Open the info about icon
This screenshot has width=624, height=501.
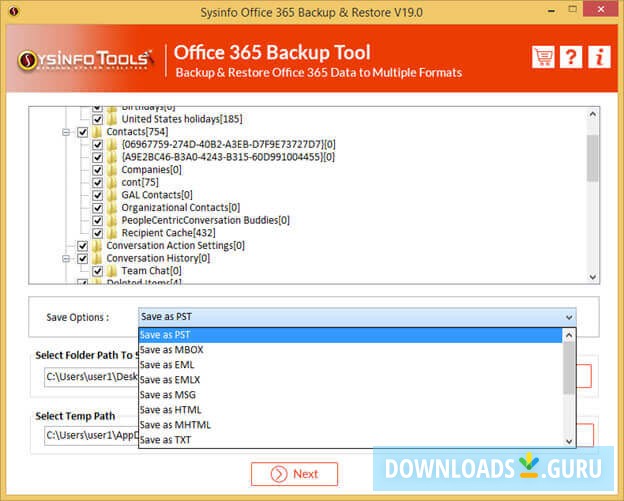599,57
